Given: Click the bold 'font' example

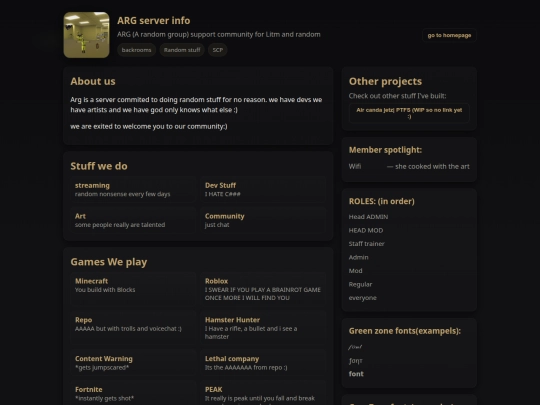Looking at the screenshot, I should point(356,374).
